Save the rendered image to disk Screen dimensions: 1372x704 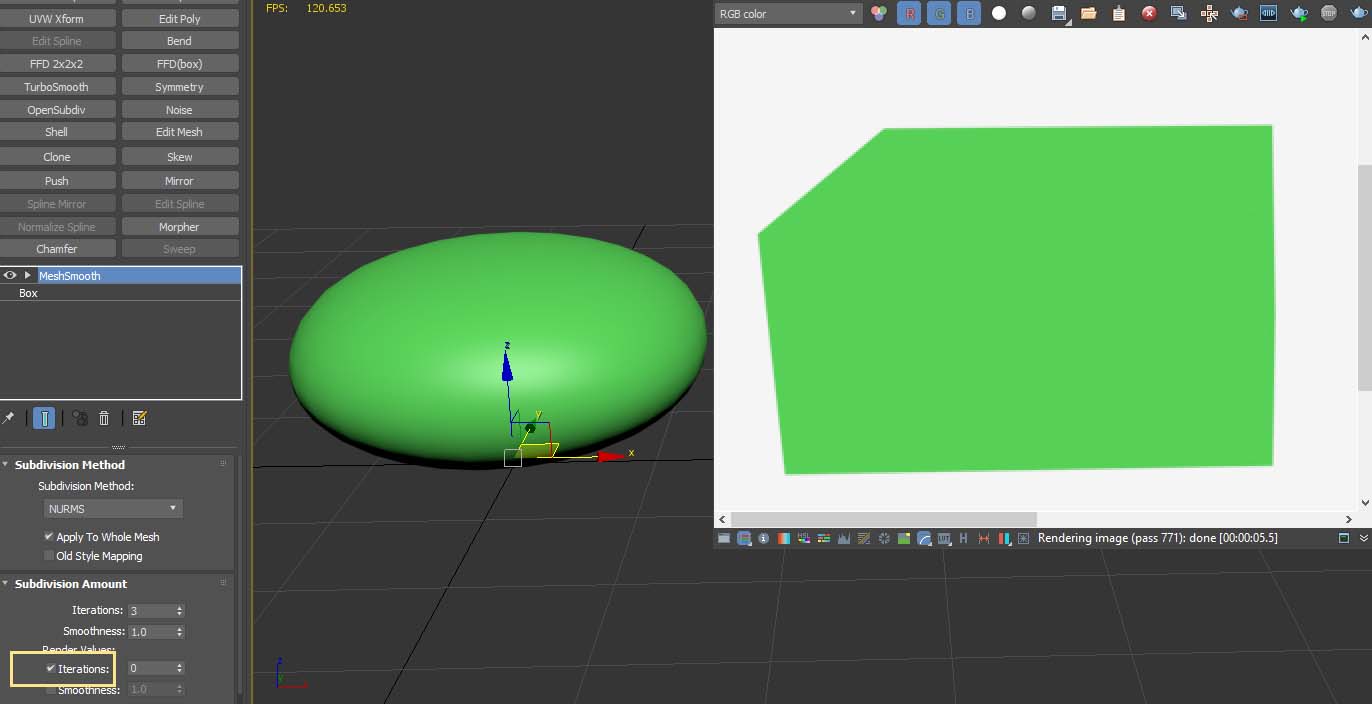coord(1058,14)
